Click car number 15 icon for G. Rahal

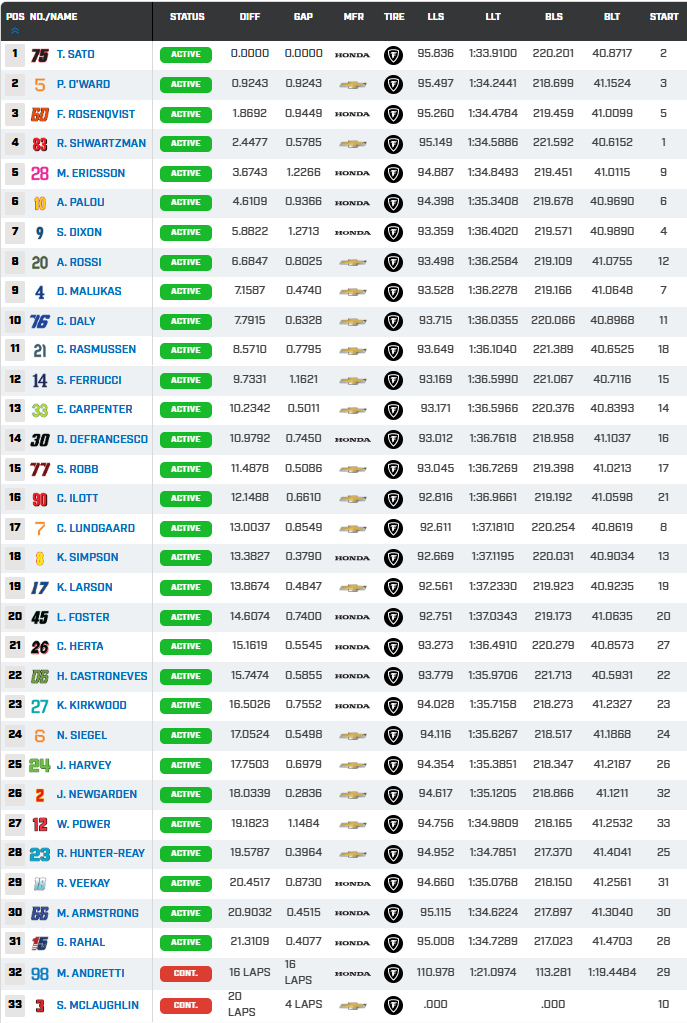[40, 943]
